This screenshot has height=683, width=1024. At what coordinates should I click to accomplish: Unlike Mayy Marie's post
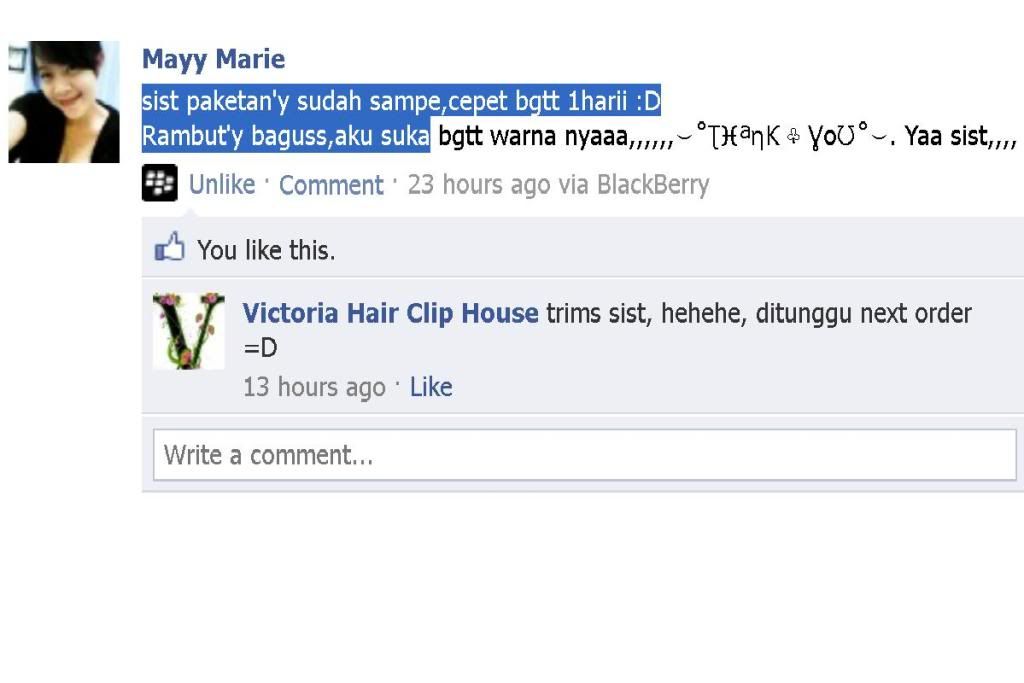pyautogui.click(x=222, y=185)
